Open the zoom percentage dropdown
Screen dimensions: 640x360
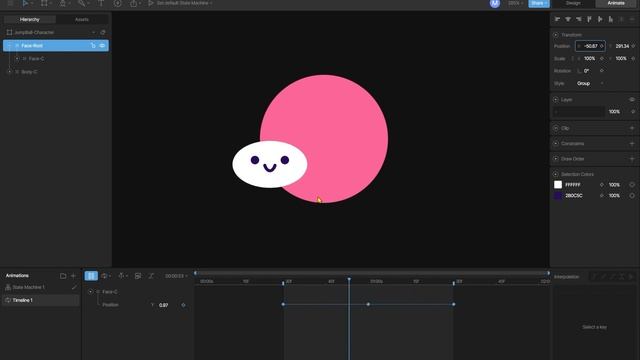click(x=516, y=3)
